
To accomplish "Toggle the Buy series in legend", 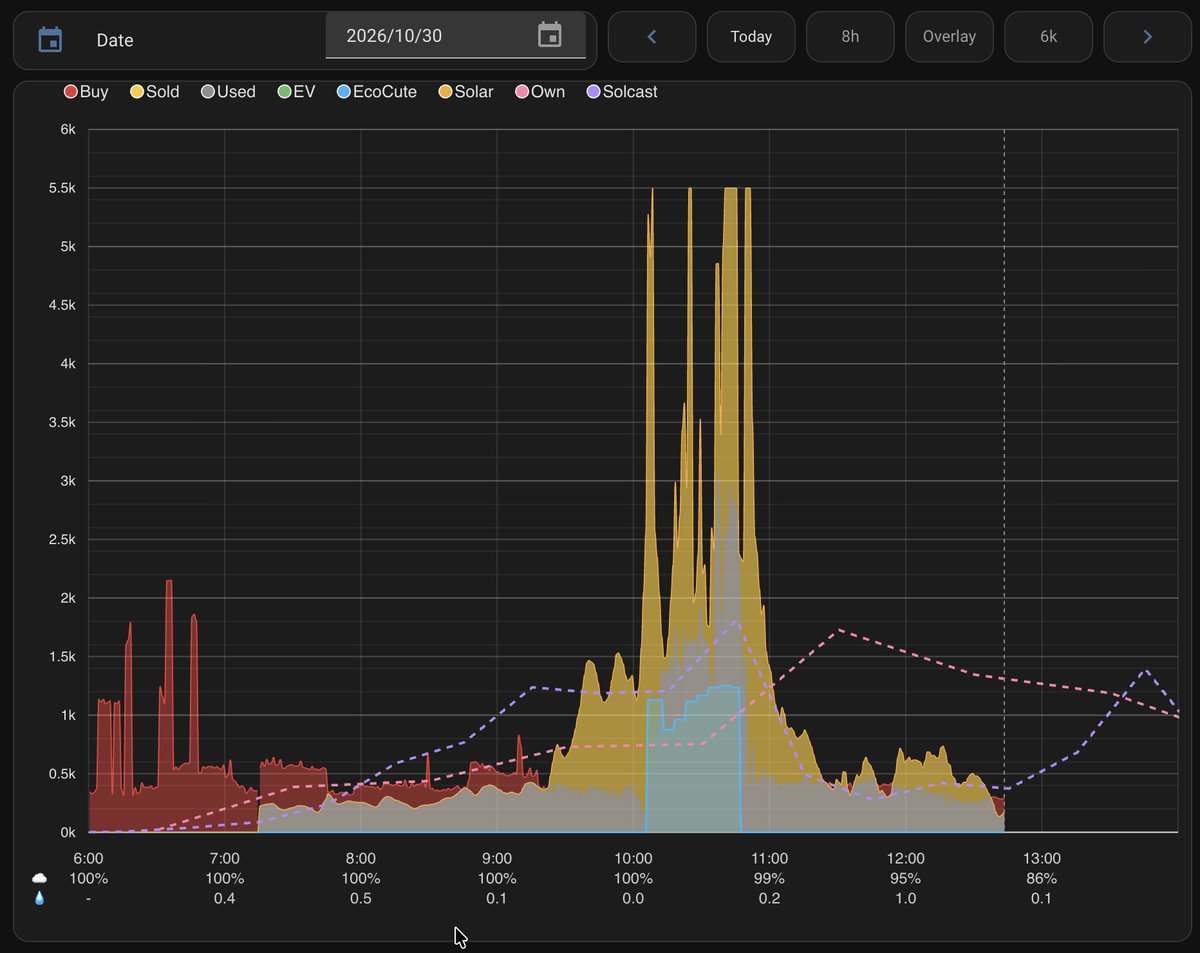I will point(86,92).
